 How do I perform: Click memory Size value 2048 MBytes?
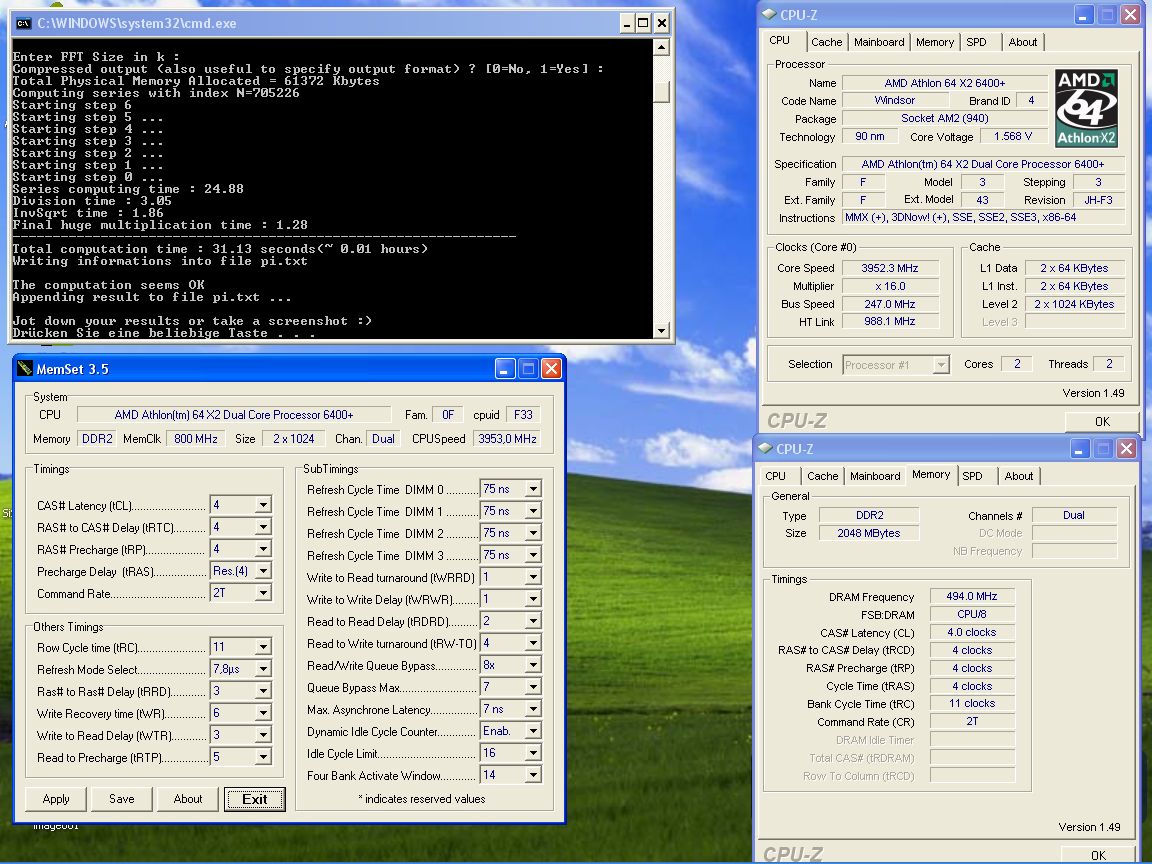(868, 533)
